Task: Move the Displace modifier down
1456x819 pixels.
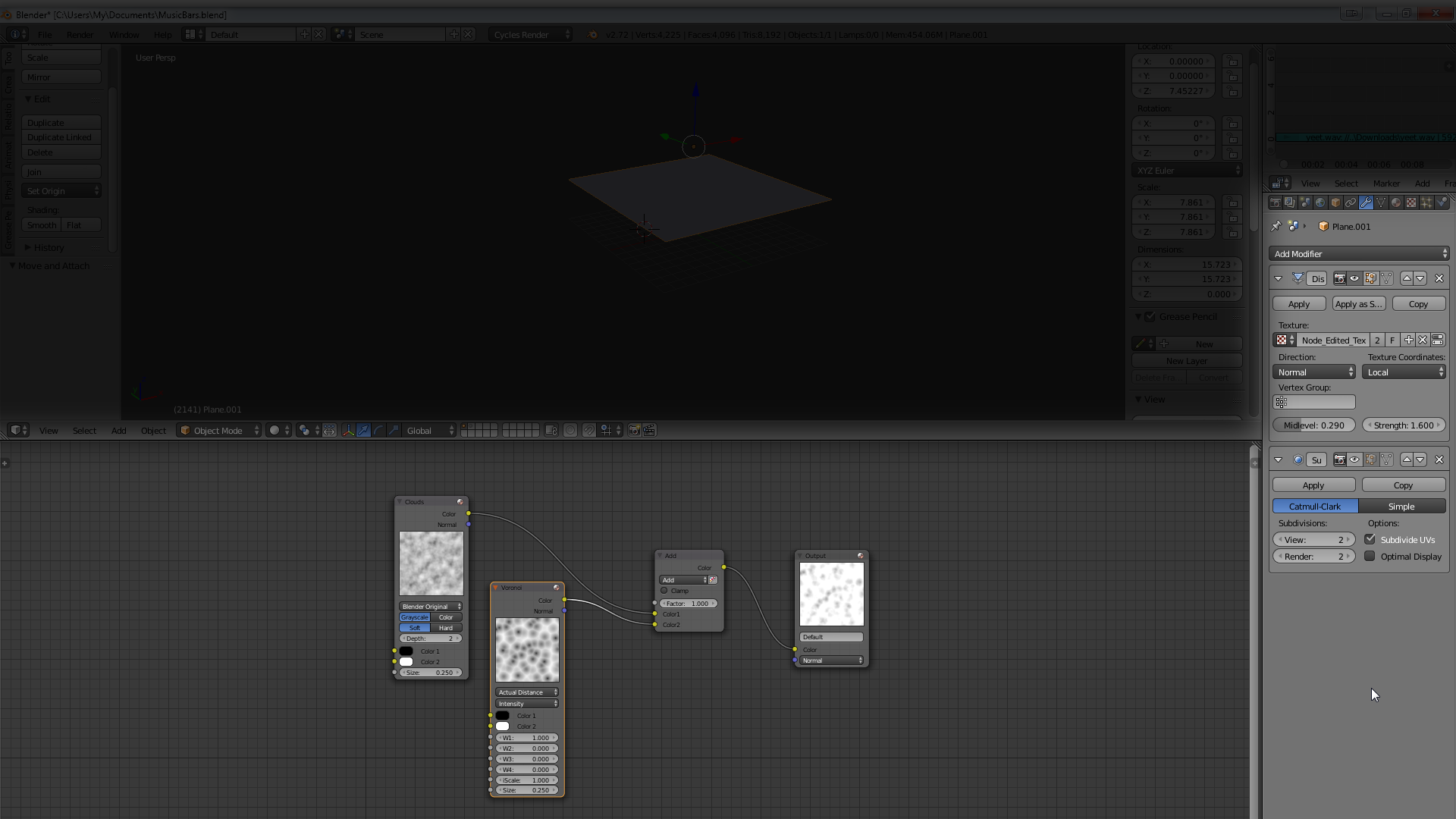Action: click(1420, 278)
